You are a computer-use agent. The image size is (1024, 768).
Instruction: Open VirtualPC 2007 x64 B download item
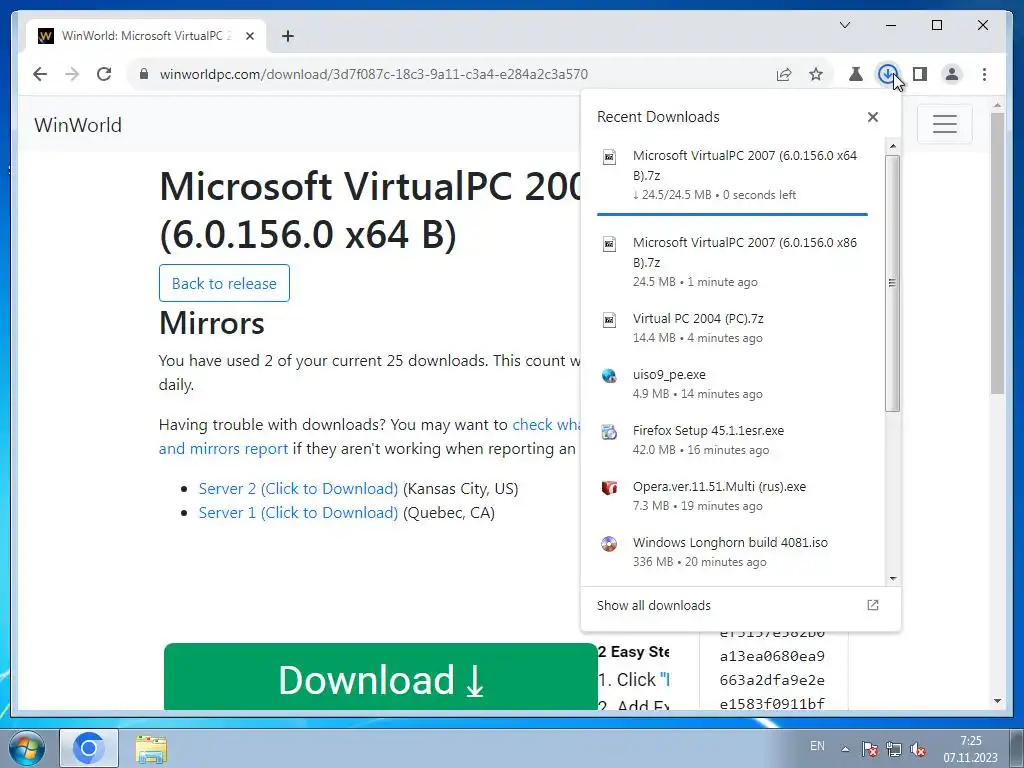coord(732,175)
